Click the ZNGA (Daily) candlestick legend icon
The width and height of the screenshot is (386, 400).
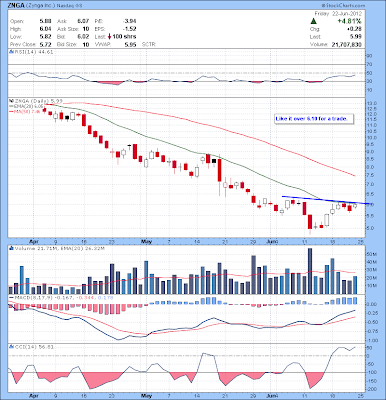(x=11, y=100)
